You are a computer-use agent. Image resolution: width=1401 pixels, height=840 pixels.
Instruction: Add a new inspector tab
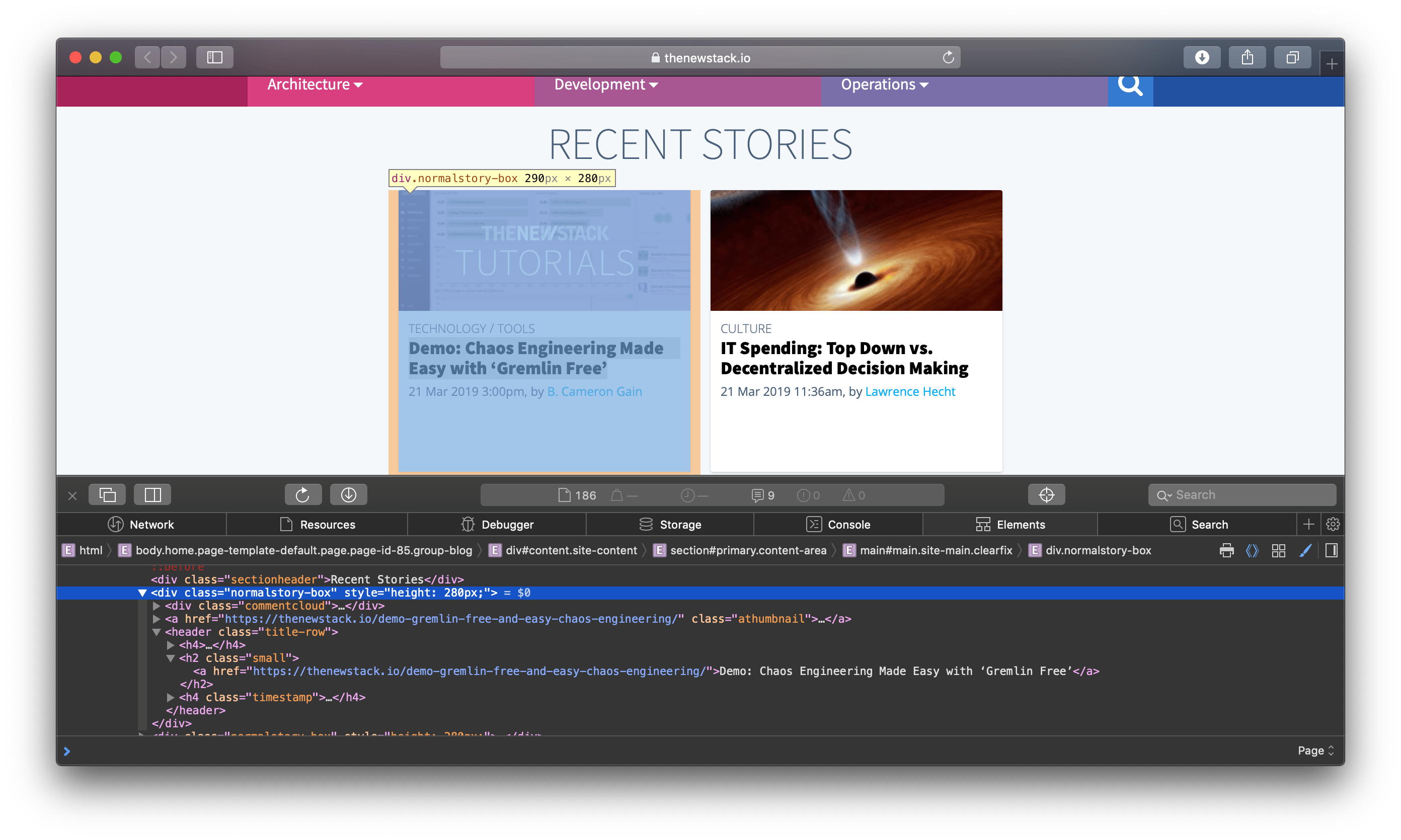pos(1308,524)
